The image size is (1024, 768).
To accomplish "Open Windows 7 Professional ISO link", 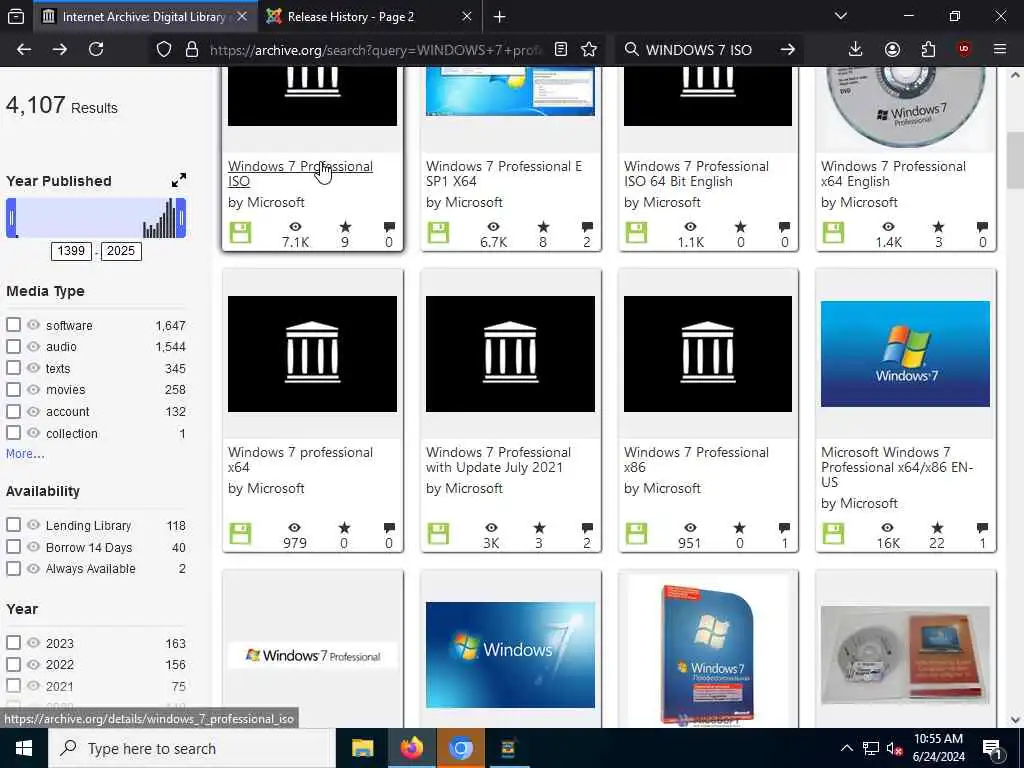I will coord(300,174).
